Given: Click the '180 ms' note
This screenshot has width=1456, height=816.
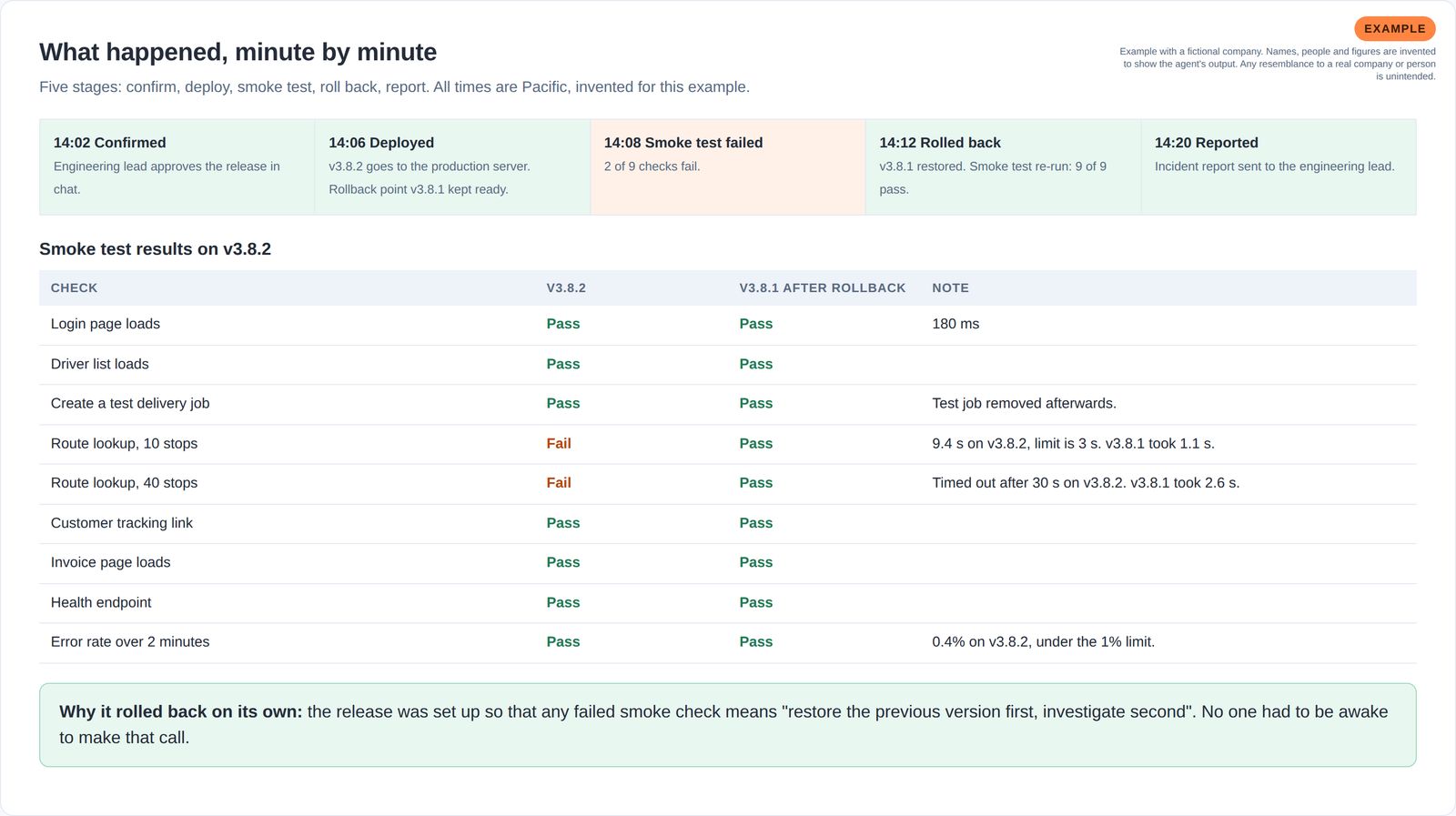Looking at the screenshot, I should coord(955,324).
